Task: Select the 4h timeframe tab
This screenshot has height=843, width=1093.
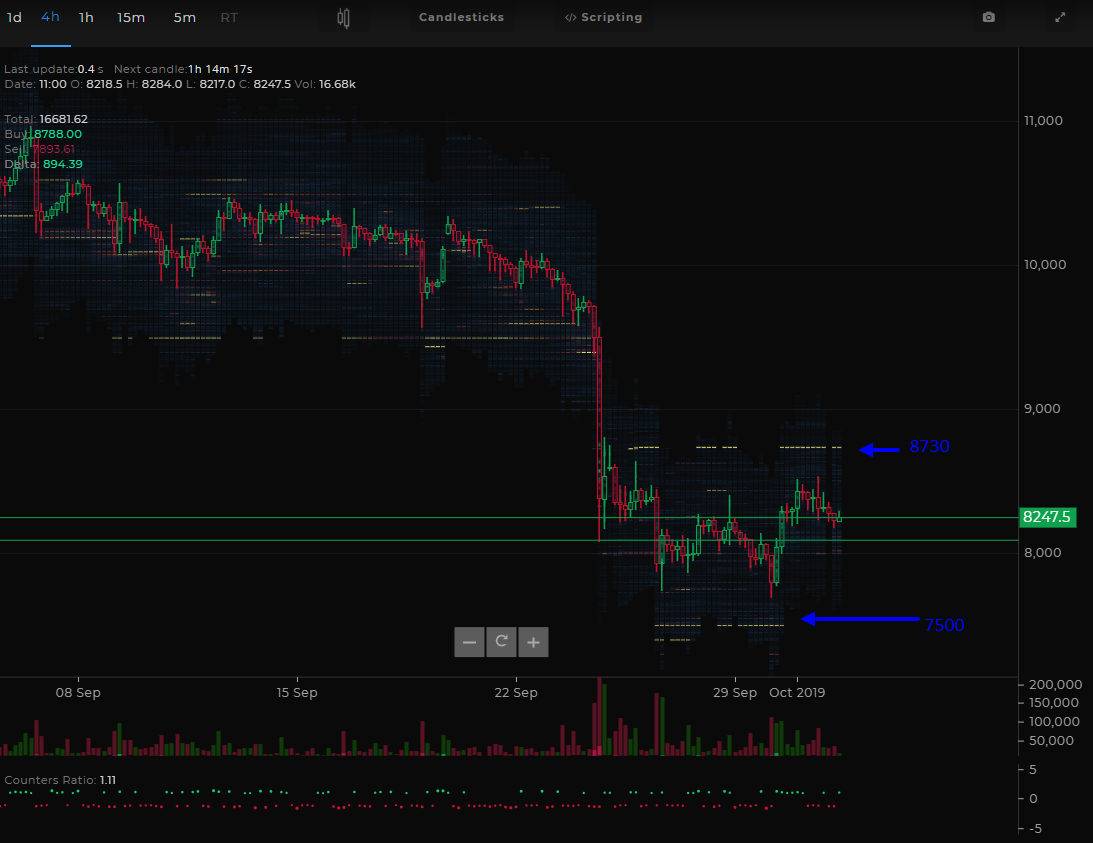Action: pyautogui.click(x=50, y=17)
